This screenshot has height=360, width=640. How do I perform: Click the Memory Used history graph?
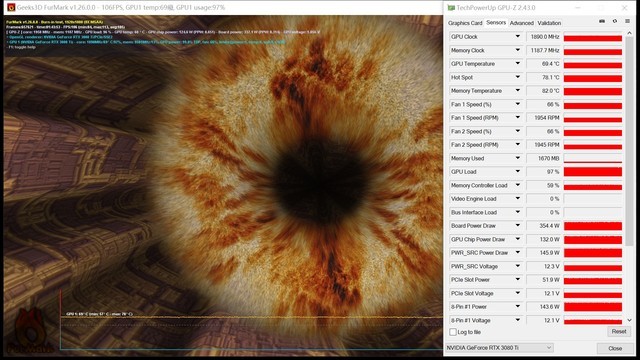[593, 158]
